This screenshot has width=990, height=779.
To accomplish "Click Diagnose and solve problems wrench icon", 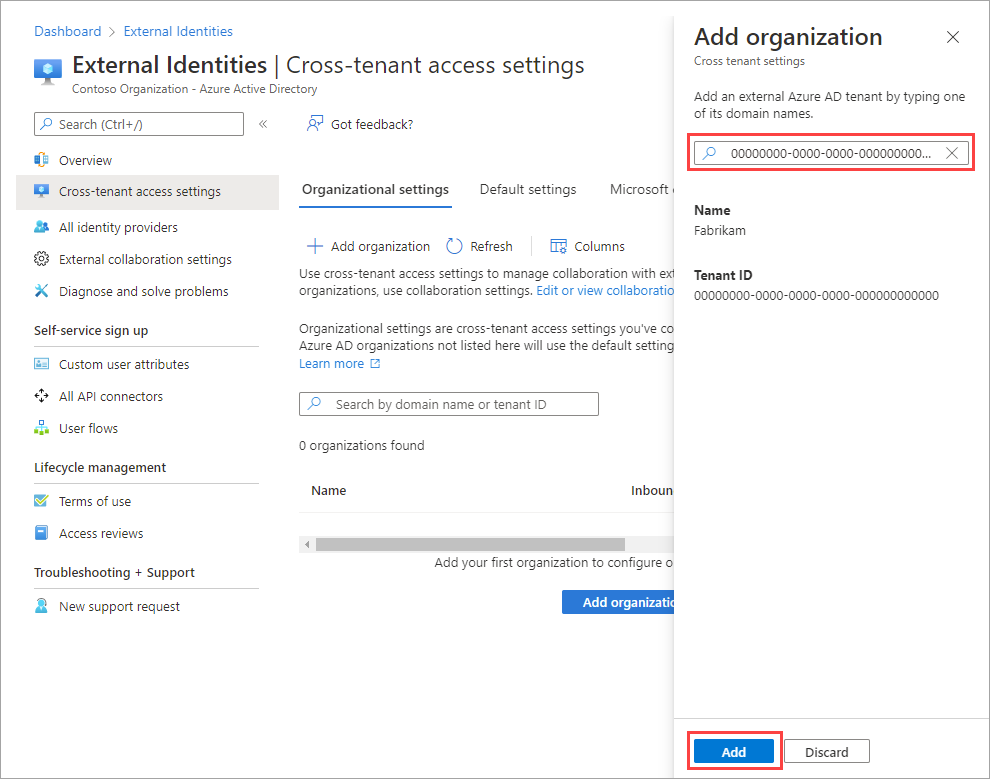I will [x=42, y=291].
